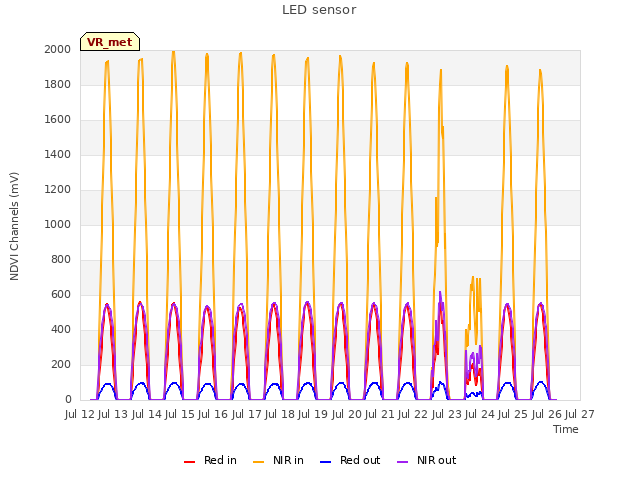The height and width of the screenshot is (480, 640).
Task: Click the 1400 y-axis tick label
Action: tap(58, 154)
